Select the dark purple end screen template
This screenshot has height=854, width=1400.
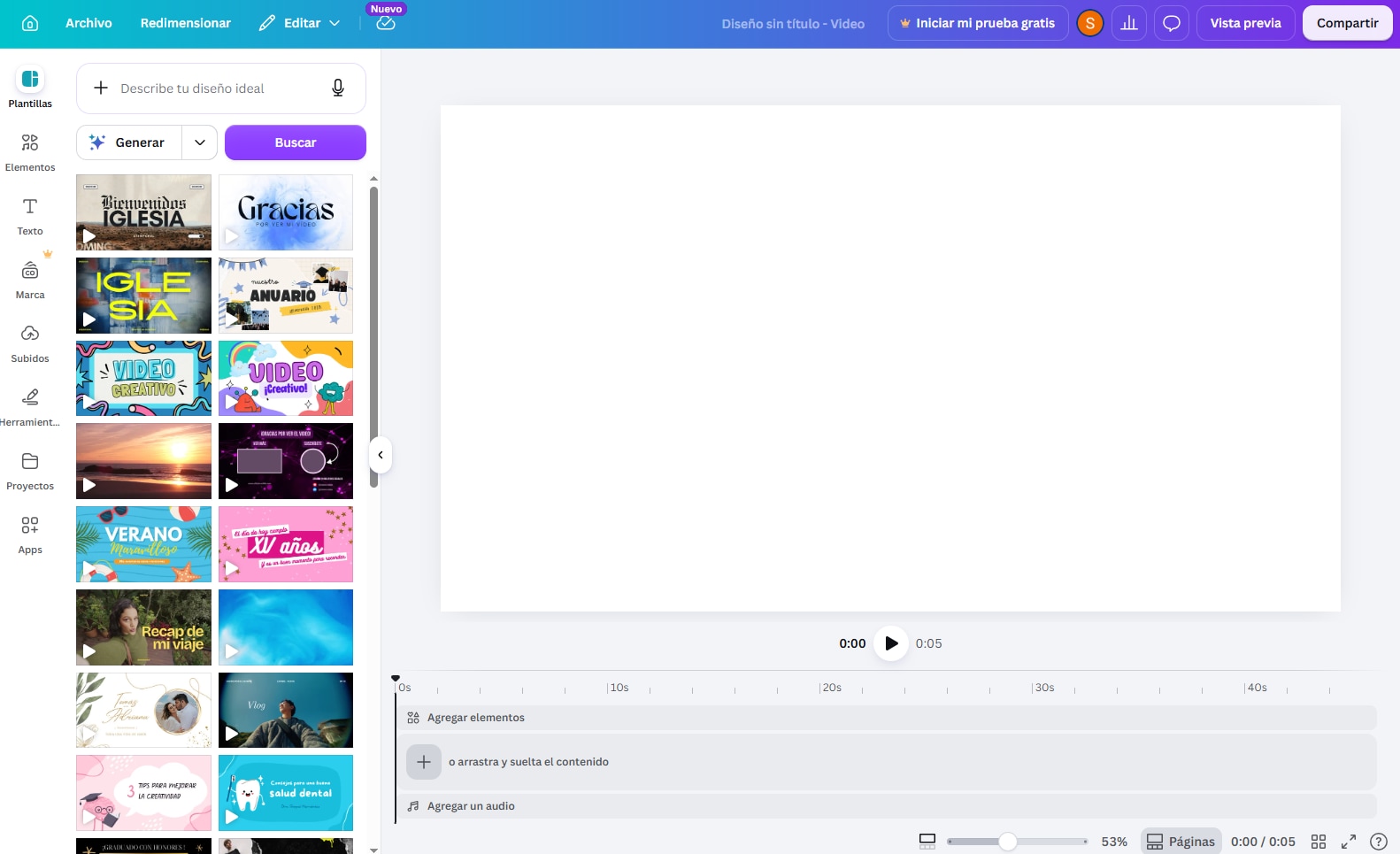click(286, 461)
